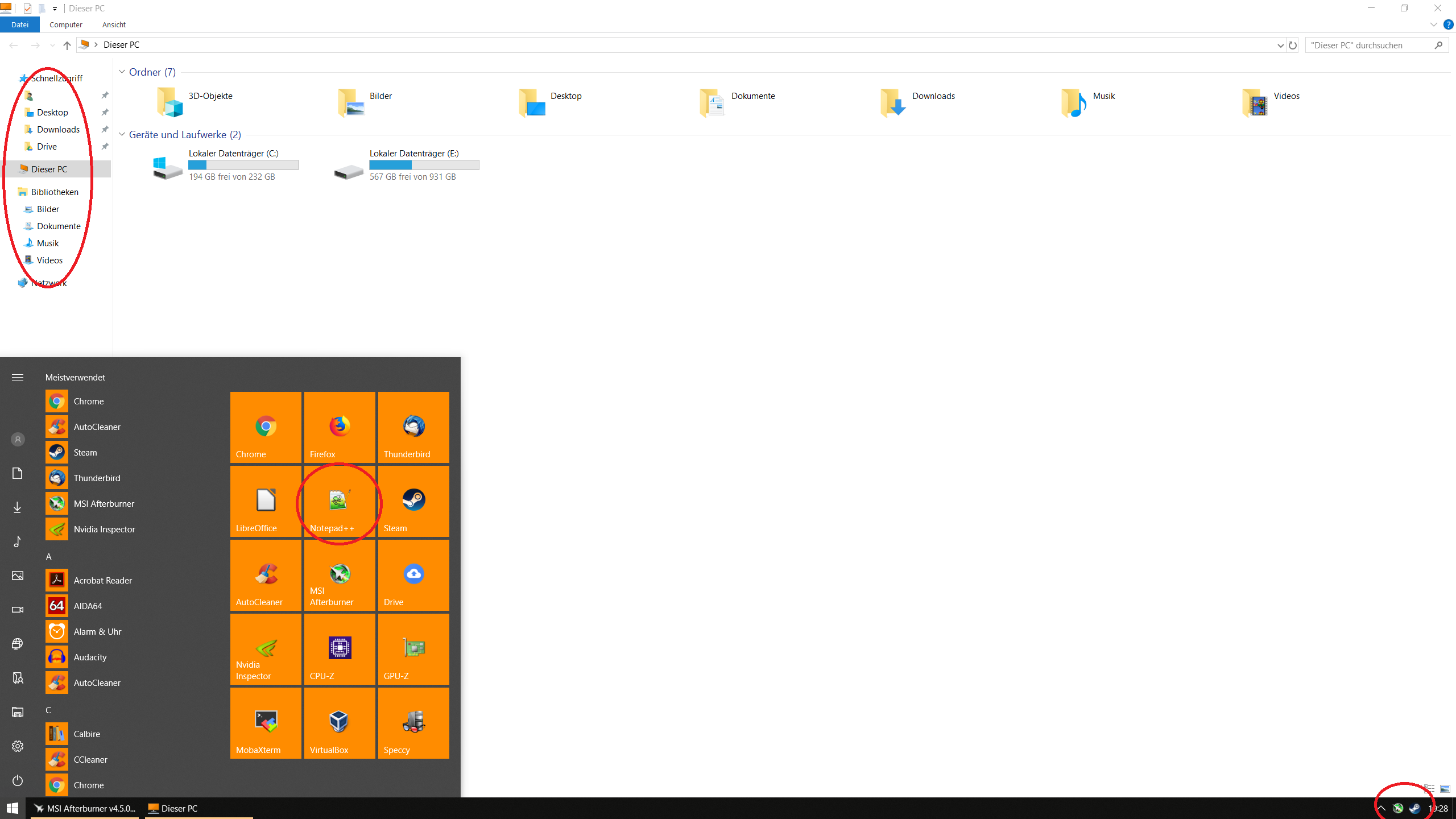
Task: Open the CPU-Z tile
Action: (340, 649)
